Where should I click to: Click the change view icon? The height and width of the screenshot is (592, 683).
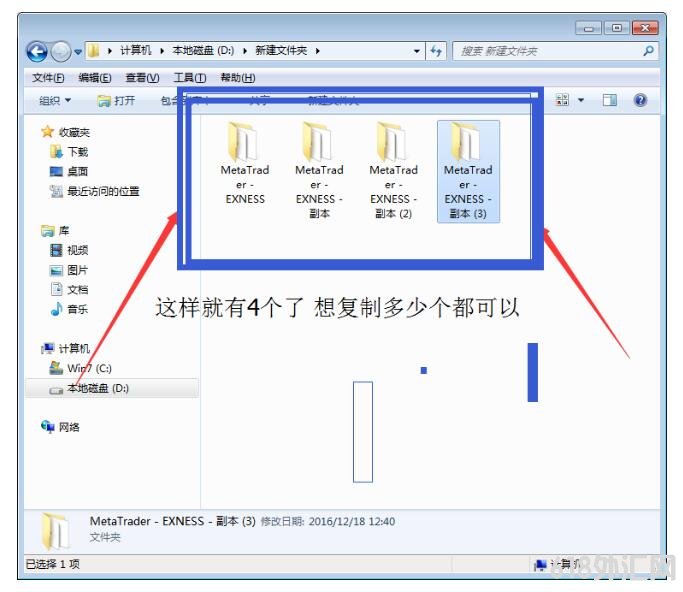click(562, 100)
